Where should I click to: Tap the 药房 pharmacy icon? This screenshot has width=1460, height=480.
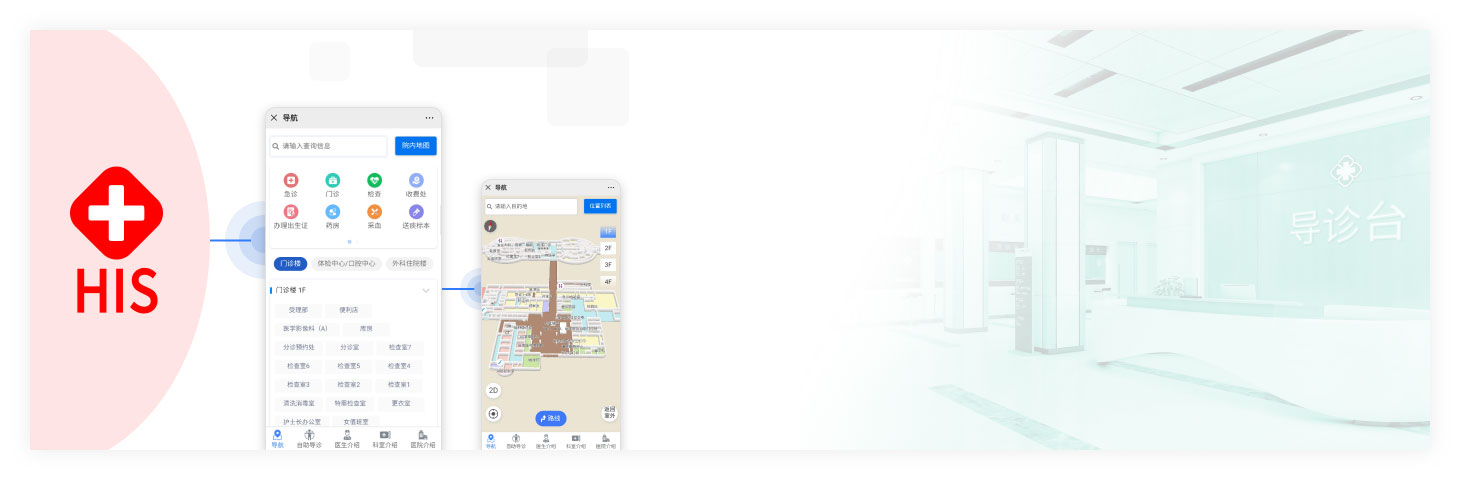[332, 212]
